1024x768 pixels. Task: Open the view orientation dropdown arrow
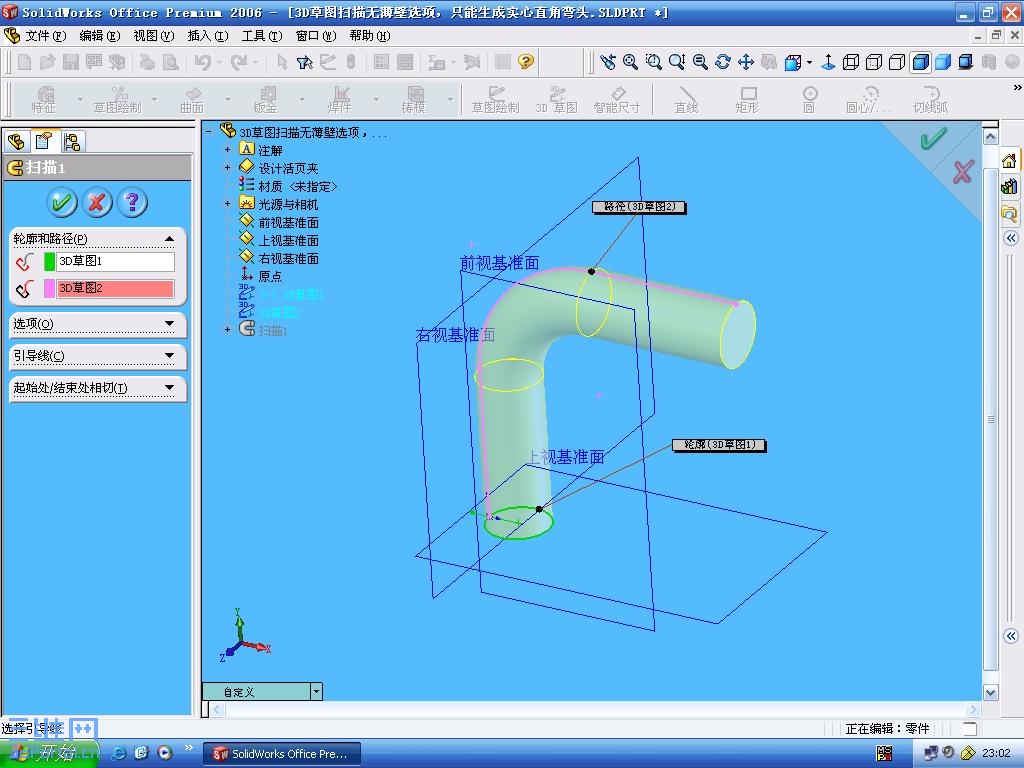pos(809,63)
